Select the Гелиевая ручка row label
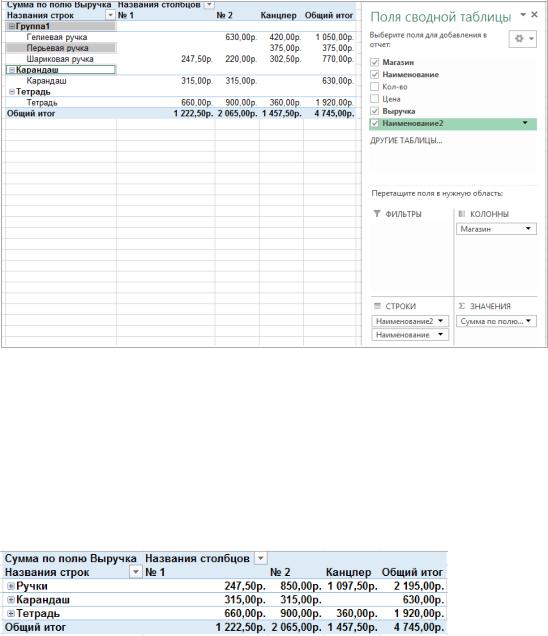The image size is (548, 636). [57, 37]
